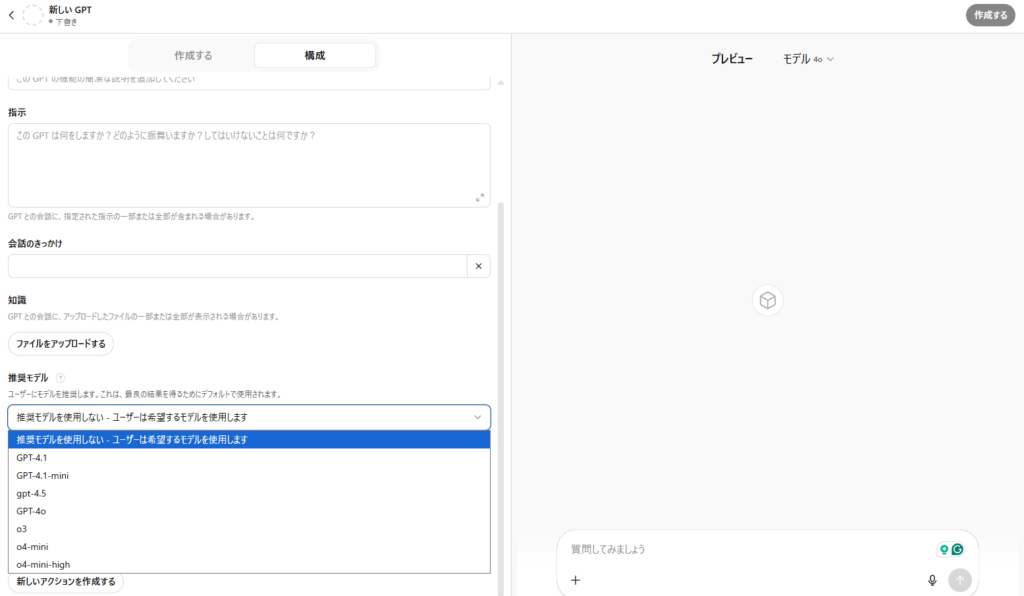Show help for the recommended model
The width and height of the screenshot is (1024, 596).
point(61,378)
